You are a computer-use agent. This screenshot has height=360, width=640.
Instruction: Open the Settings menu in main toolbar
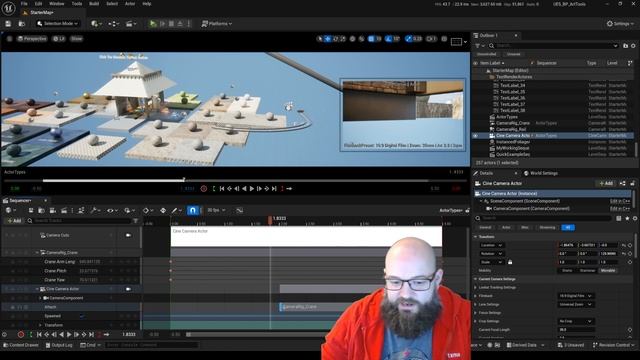(620, 24)
